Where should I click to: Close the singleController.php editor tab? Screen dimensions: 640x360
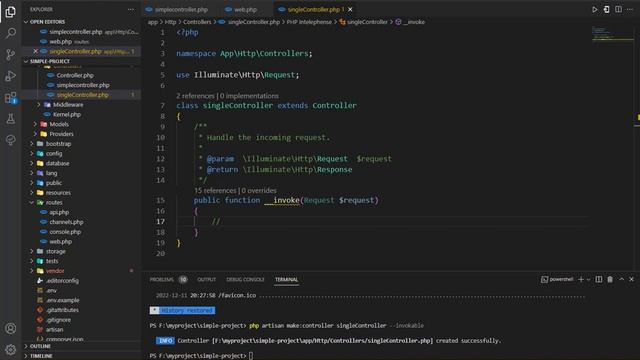(350, 9)
